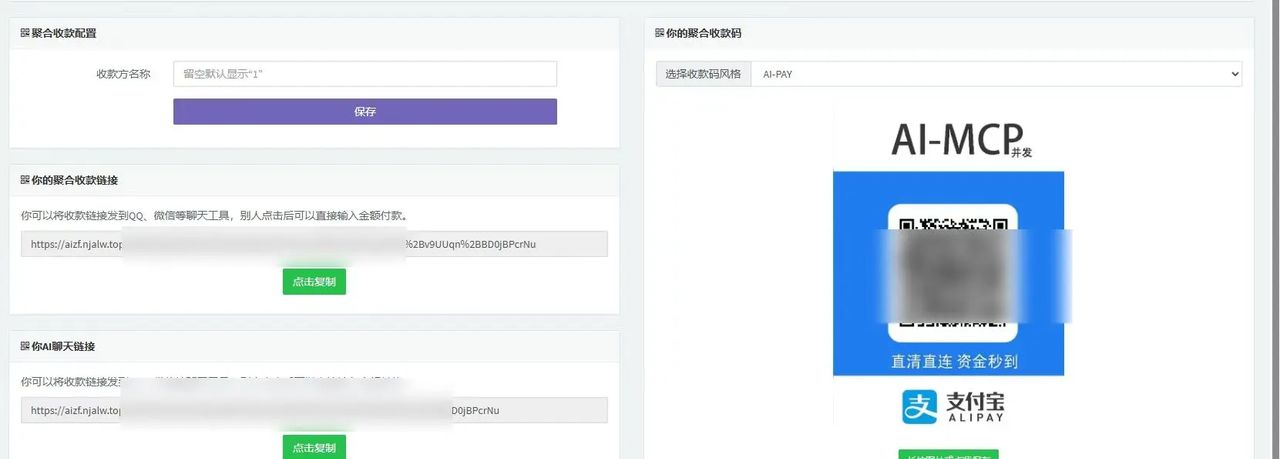
Task: Click the 聚合收款链接 URL field
Action: (314, 244)
